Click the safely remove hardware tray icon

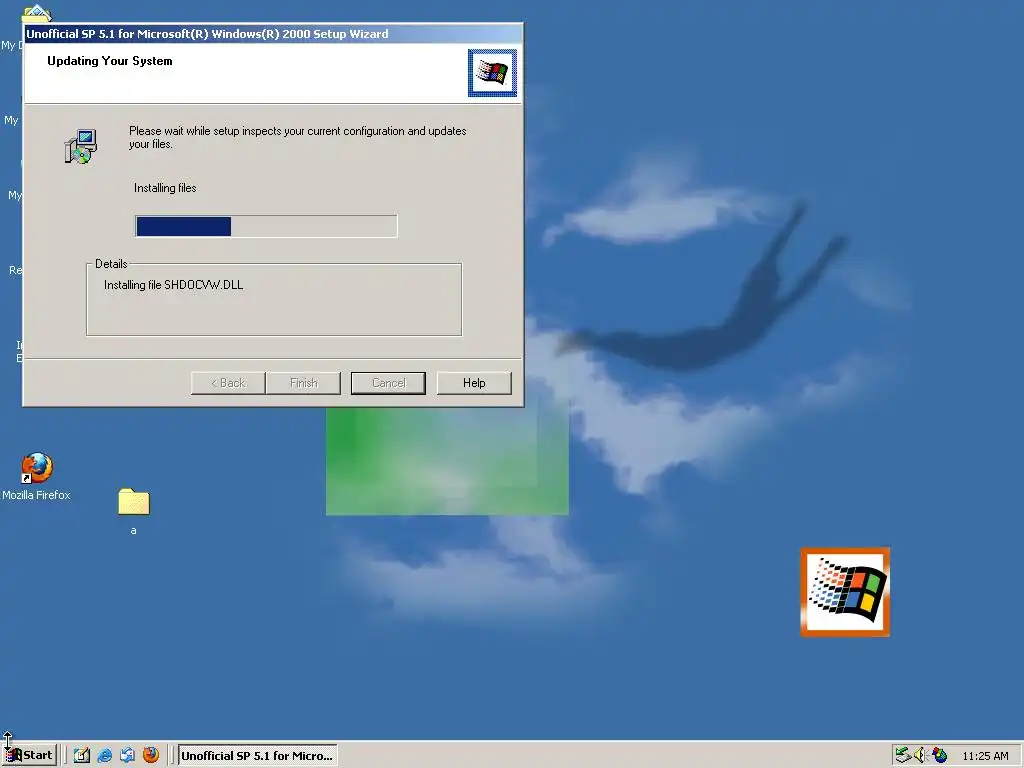click(x=903, y=755)
